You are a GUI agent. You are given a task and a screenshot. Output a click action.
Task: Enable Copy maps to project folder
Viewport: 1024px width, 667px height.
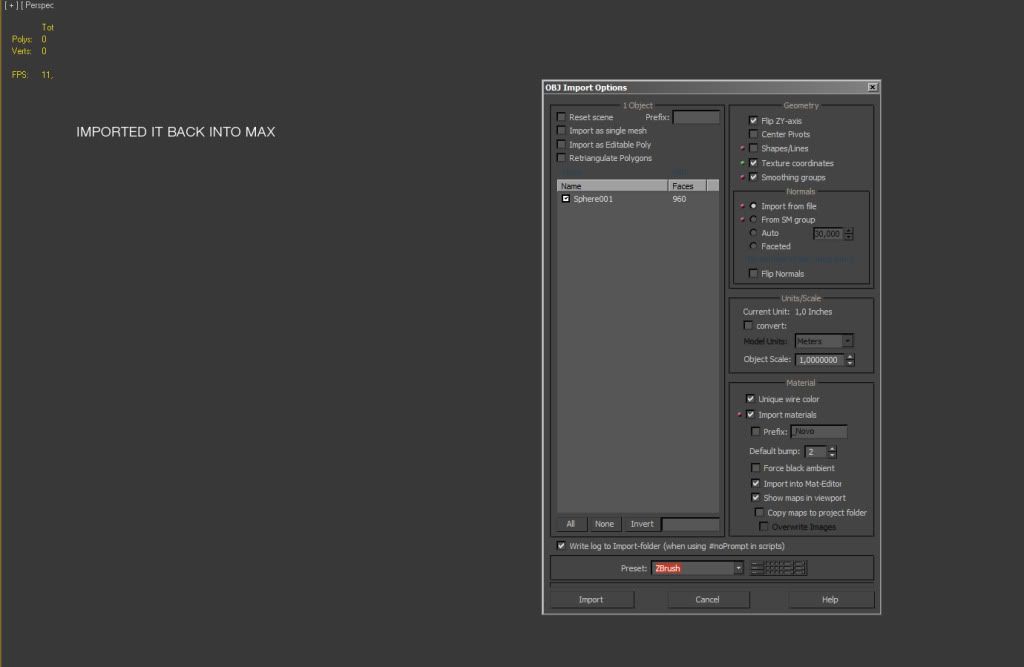pos(759,512)
